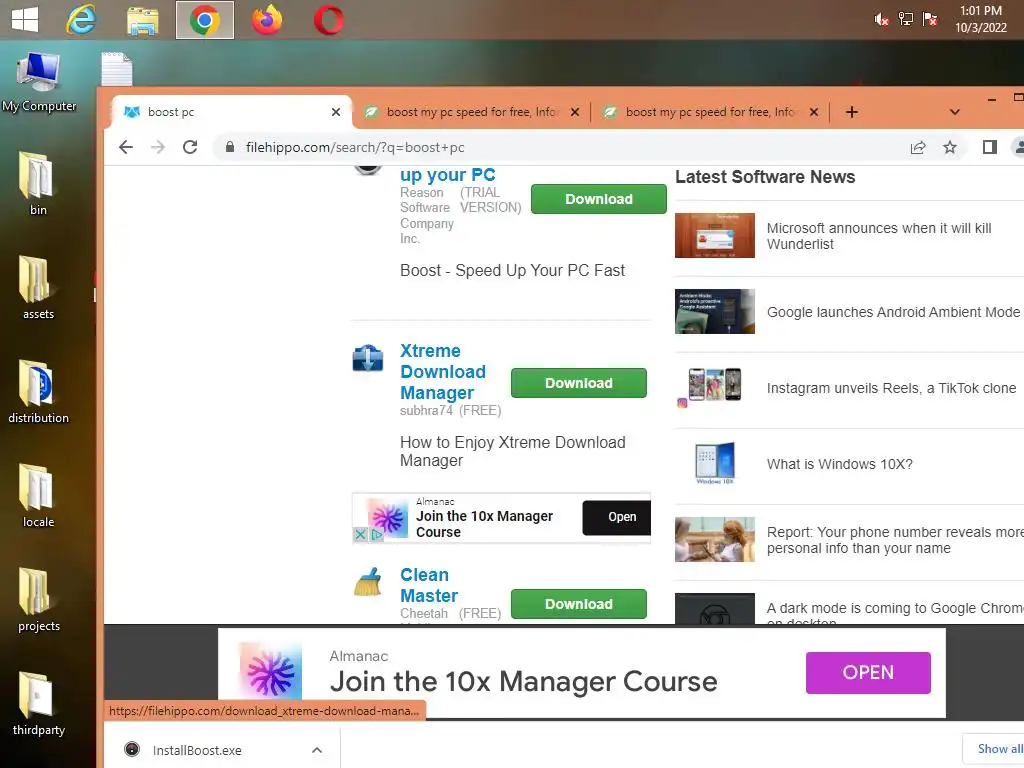Image resolution: width=1024 pixels, height=768 pixels.
Task: Switch to the second browser tab
Action: pyautogui.click(x=472, y=112)
